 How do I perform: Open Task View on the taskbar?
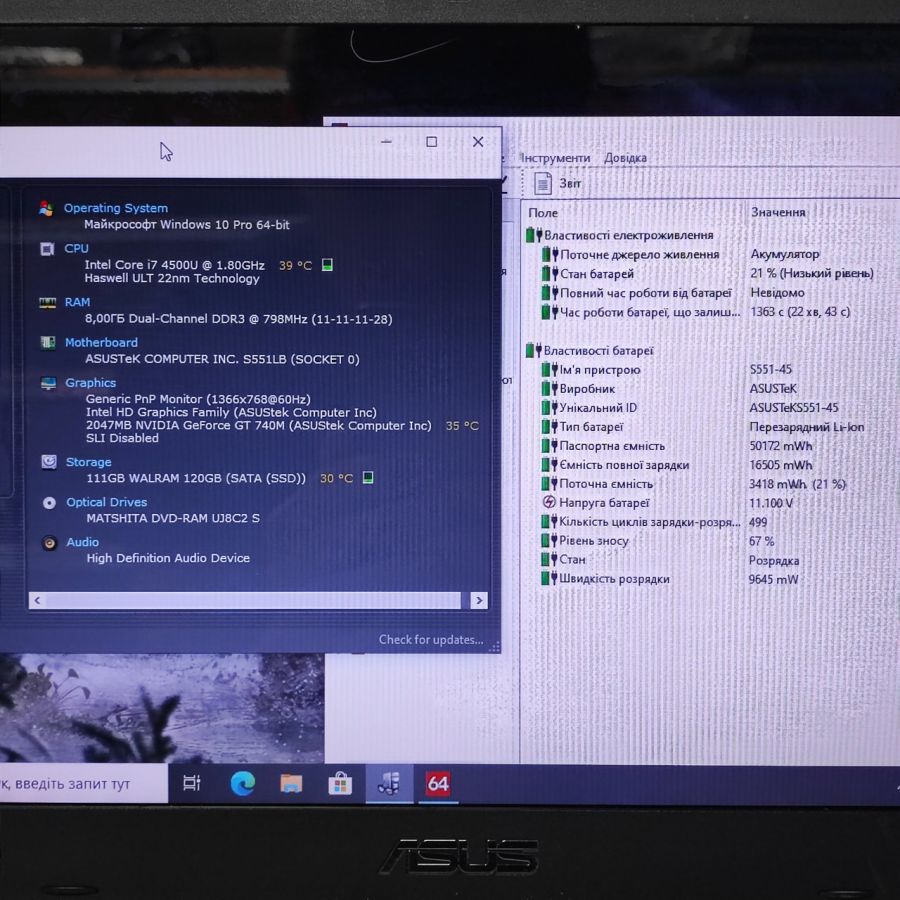point(192,783)
